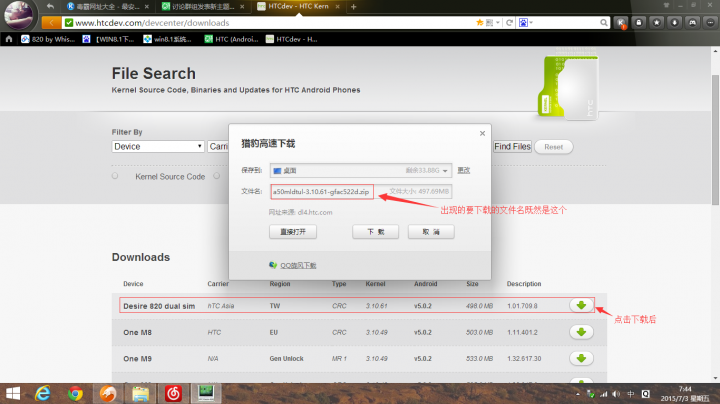Open Windows Start button
The height and width of the screenshot is (404, 720).
[x=13, y=393]
